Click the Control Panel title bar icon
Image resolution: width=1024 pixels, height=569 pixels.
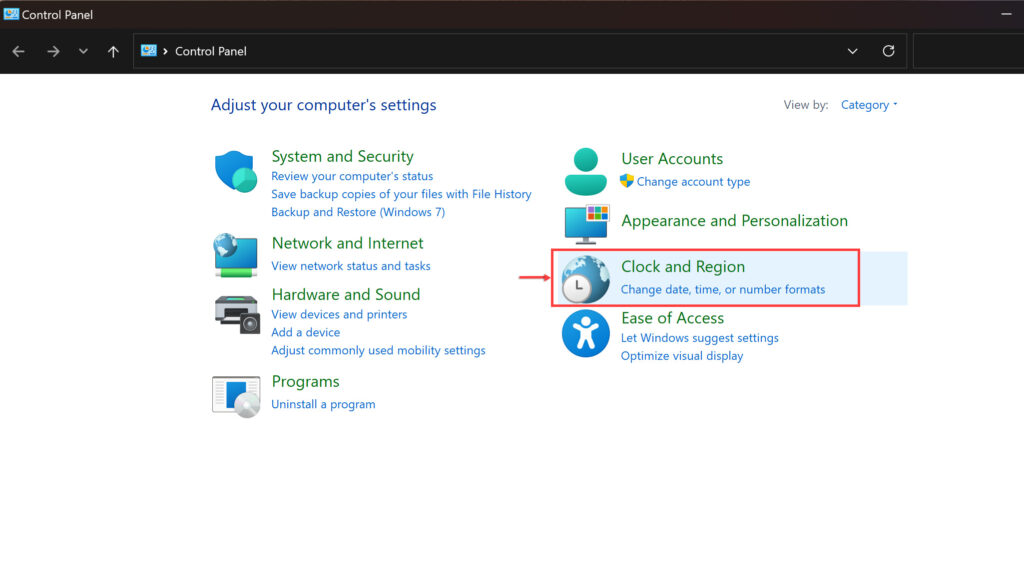(11, 14)
